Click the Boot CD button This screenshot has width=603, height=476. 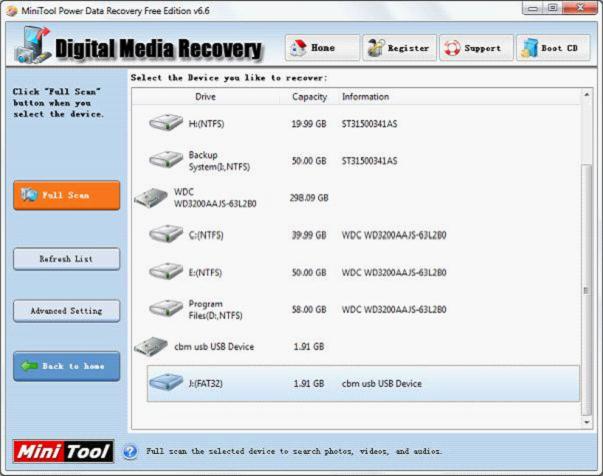pyautogui.click(x=553, y=48)
